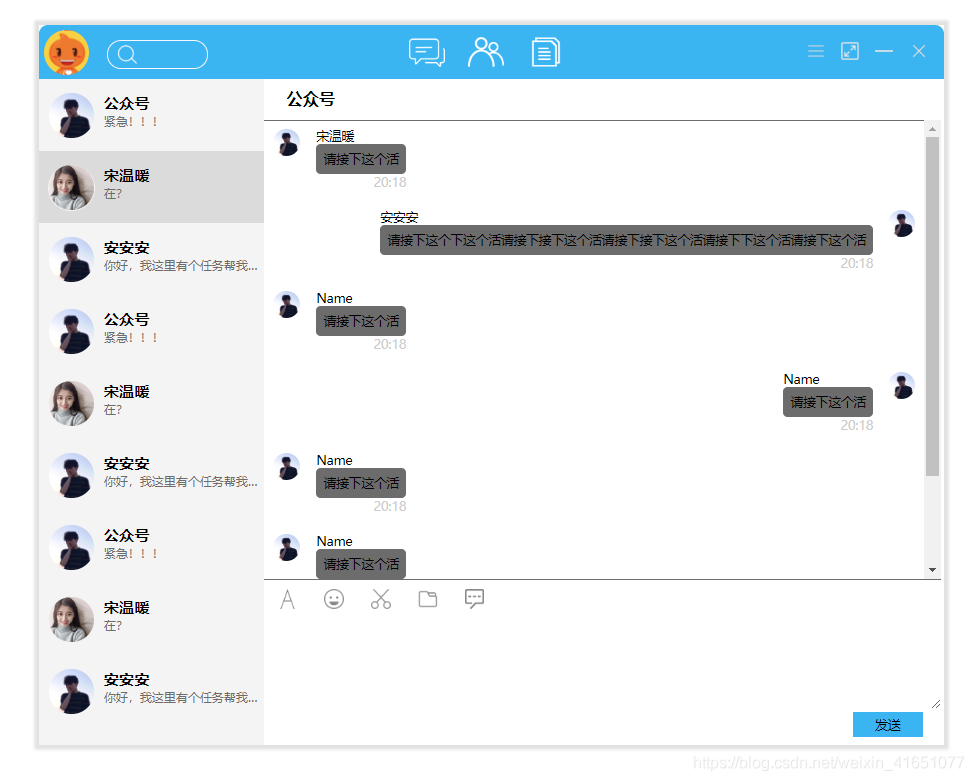
Task: Open the contacts tab icon
Action: [486, 52]
